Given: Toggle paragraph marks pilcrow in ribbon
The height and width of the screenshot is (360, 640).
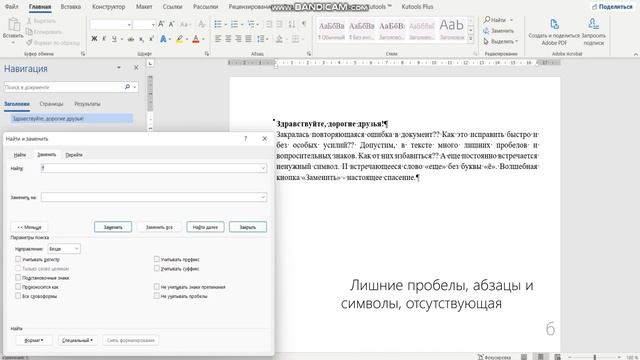Looking at the screenshot, I should [304, 24].
